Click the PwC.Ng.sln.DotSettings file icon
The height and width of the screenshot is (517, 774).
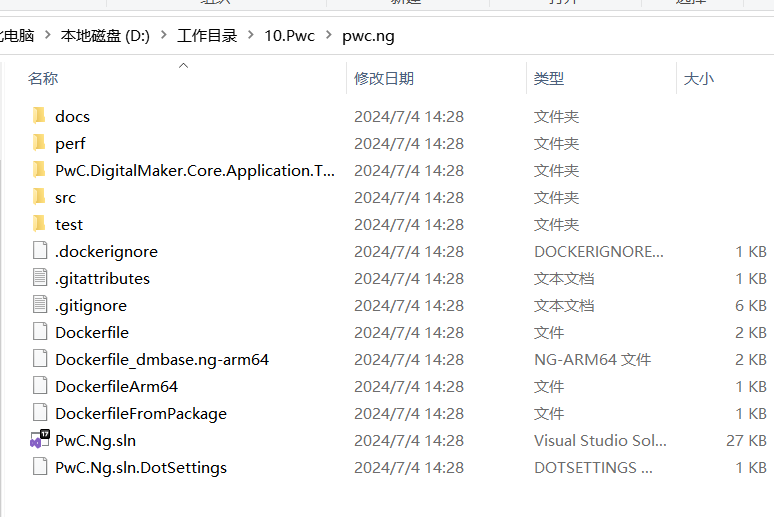coord(40,467)
